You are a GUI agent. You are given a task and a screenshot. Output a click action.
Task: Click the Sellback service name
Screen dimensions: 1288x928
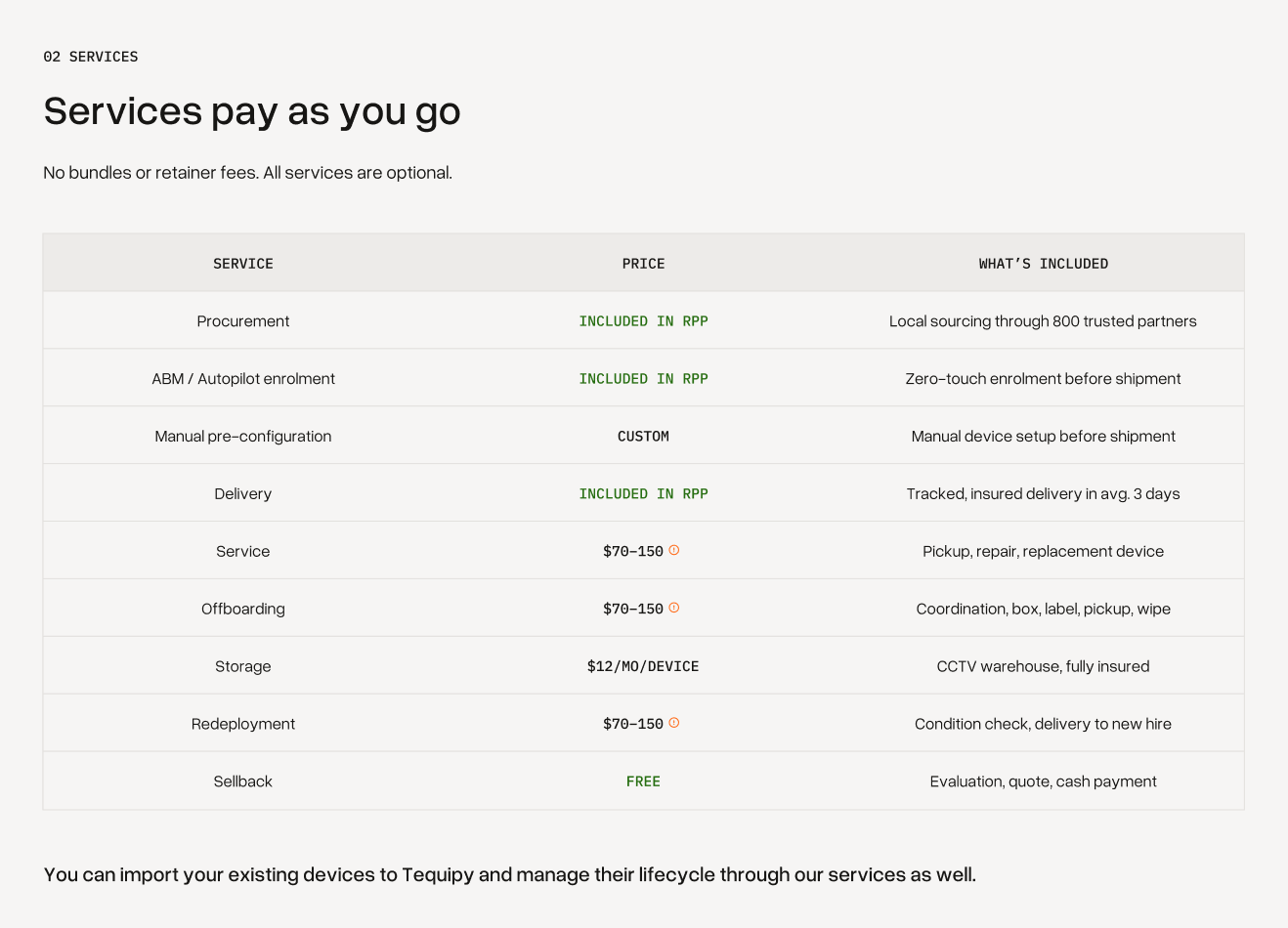(x=243, y=781)
